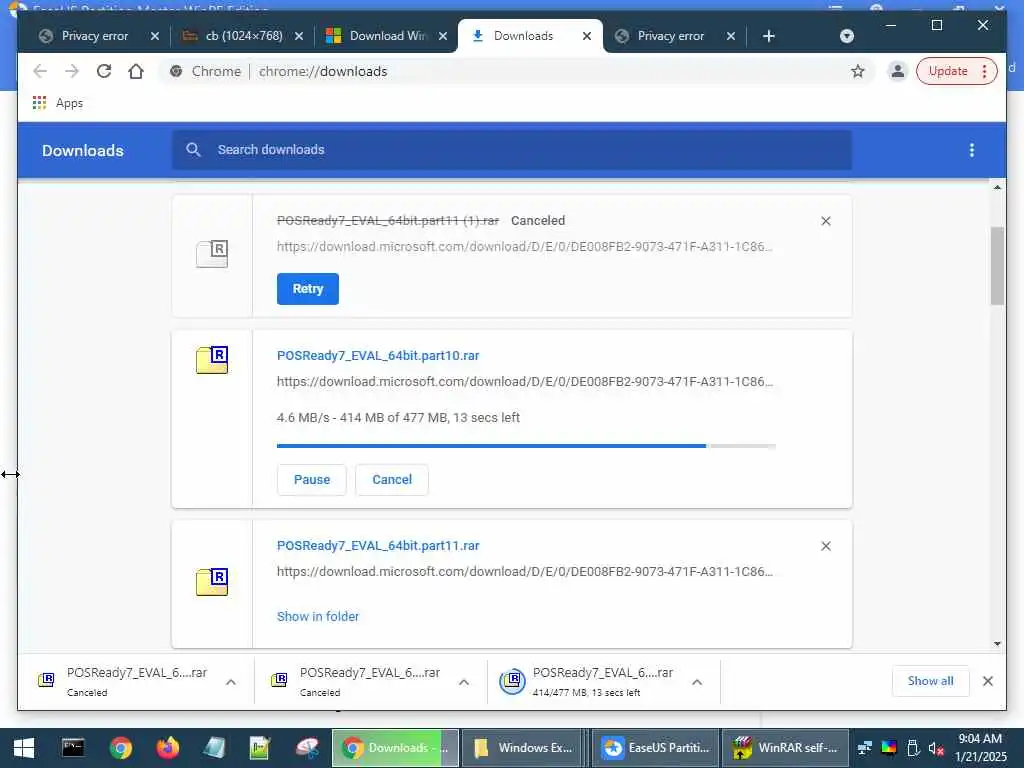This screenshot has height=768, width=1024.
Task: Click the Search downloads field
Action: [x=512, y=150]
